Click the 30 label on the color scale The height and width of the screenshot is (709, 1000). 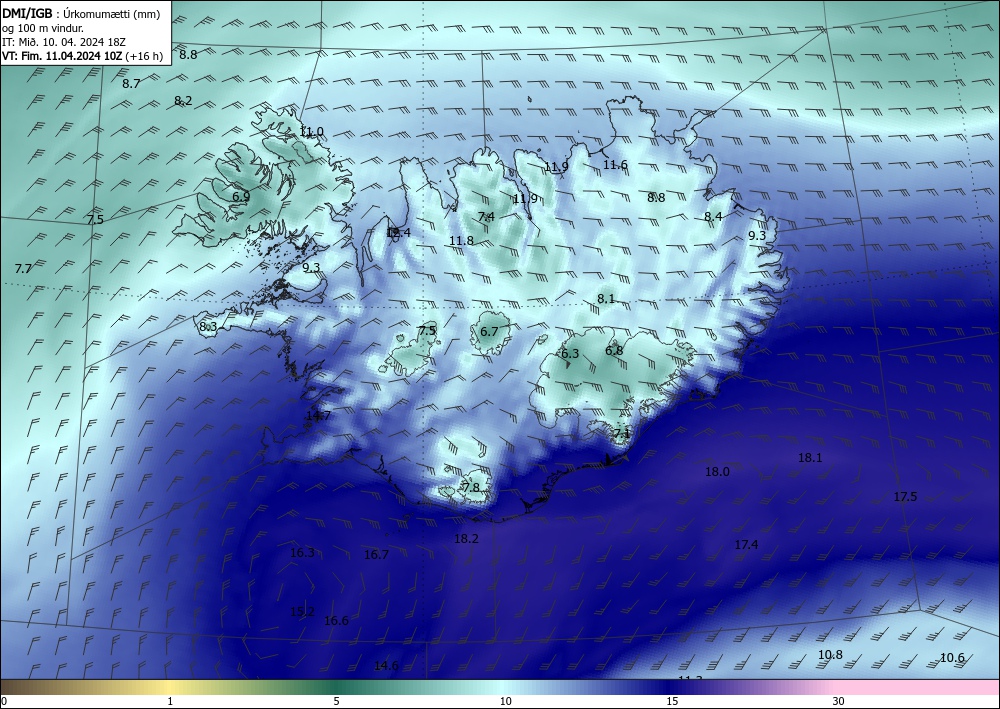tap(839, 702)
